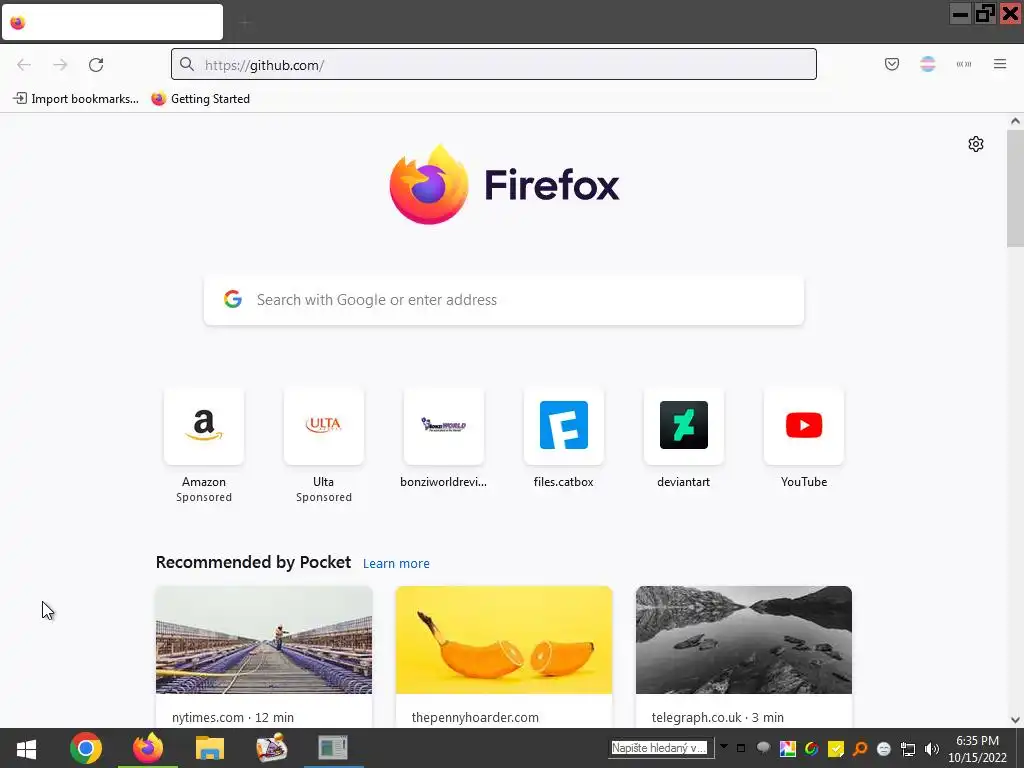1024x768 pixels.
Task: Click Import bookmarks in the bookmarks toolbar
Action: click(x=76, y=99)
